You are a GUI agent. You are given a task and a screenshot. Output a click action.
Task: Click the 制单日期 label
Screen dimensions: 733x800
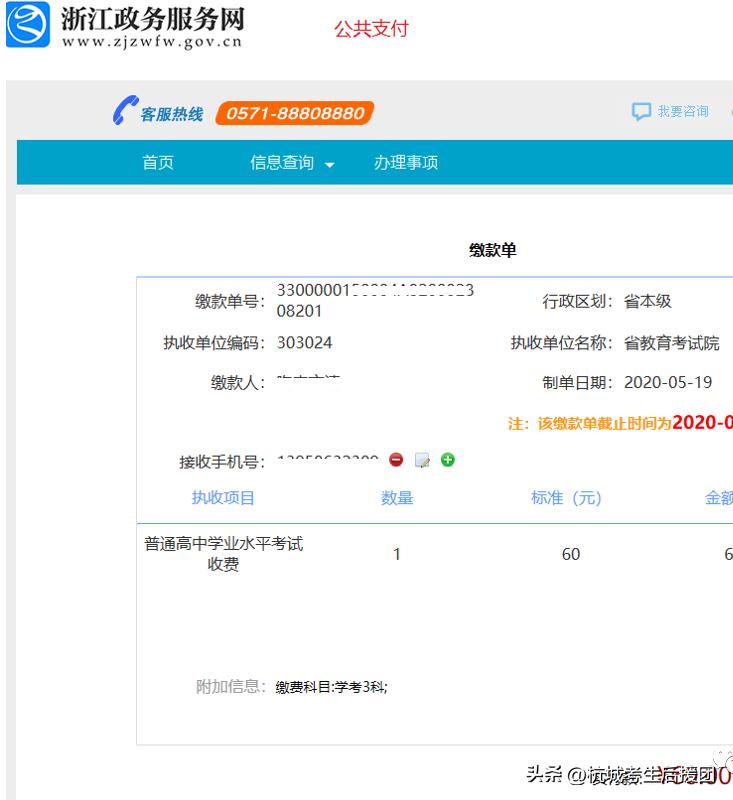pos(577,383)
